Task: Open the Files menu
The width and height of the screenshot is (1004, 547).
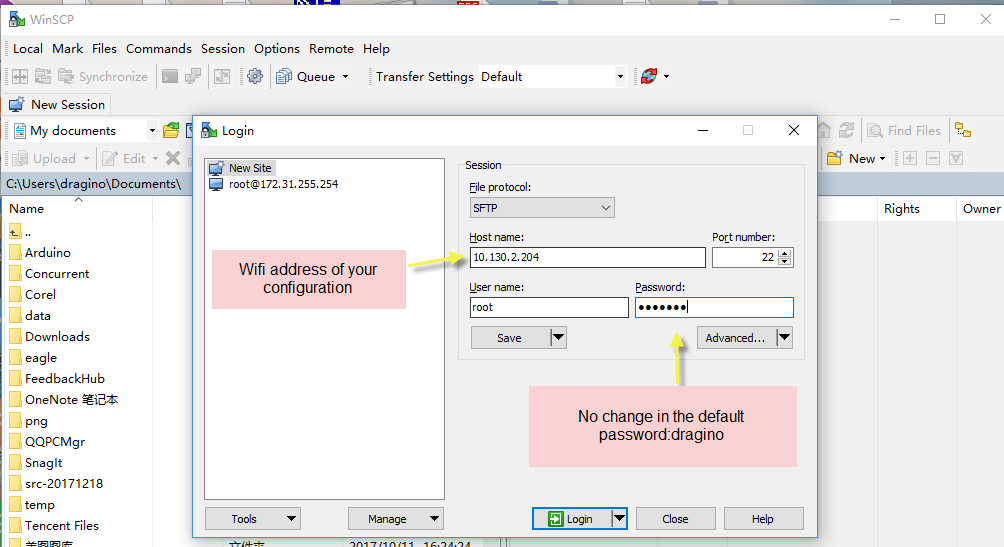Action: point(104,49)
